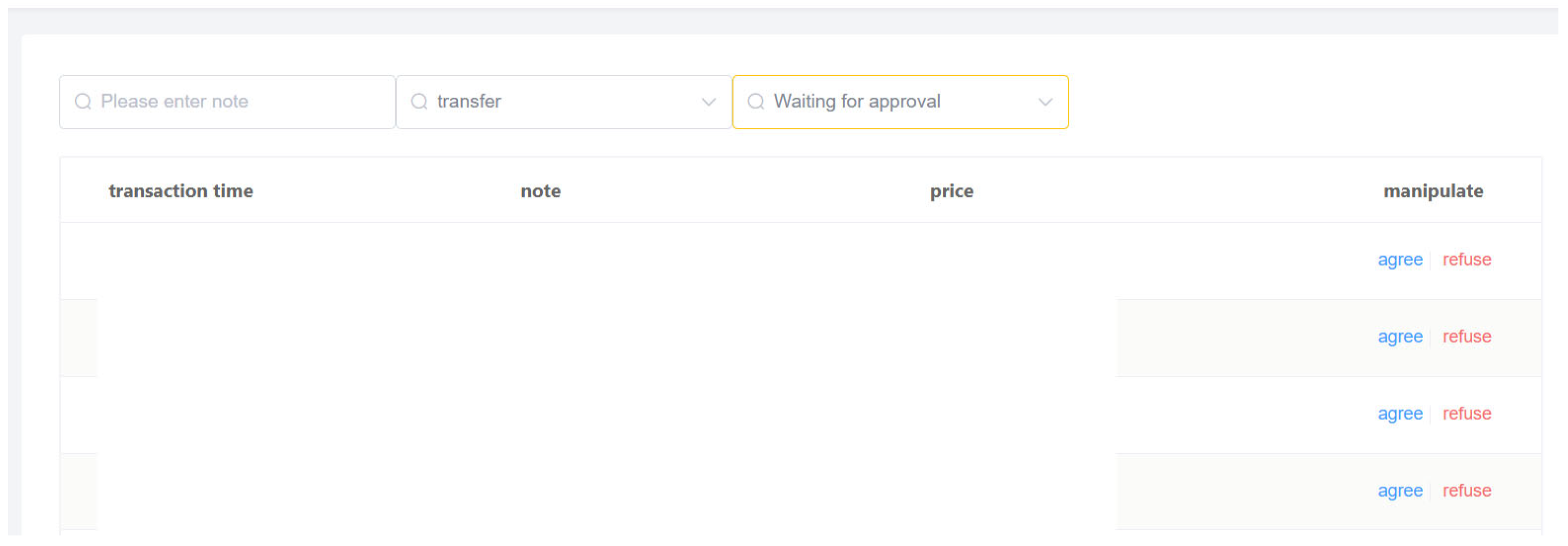
Task: Agree to the fourth transaction row
Action: point(1400,491)
